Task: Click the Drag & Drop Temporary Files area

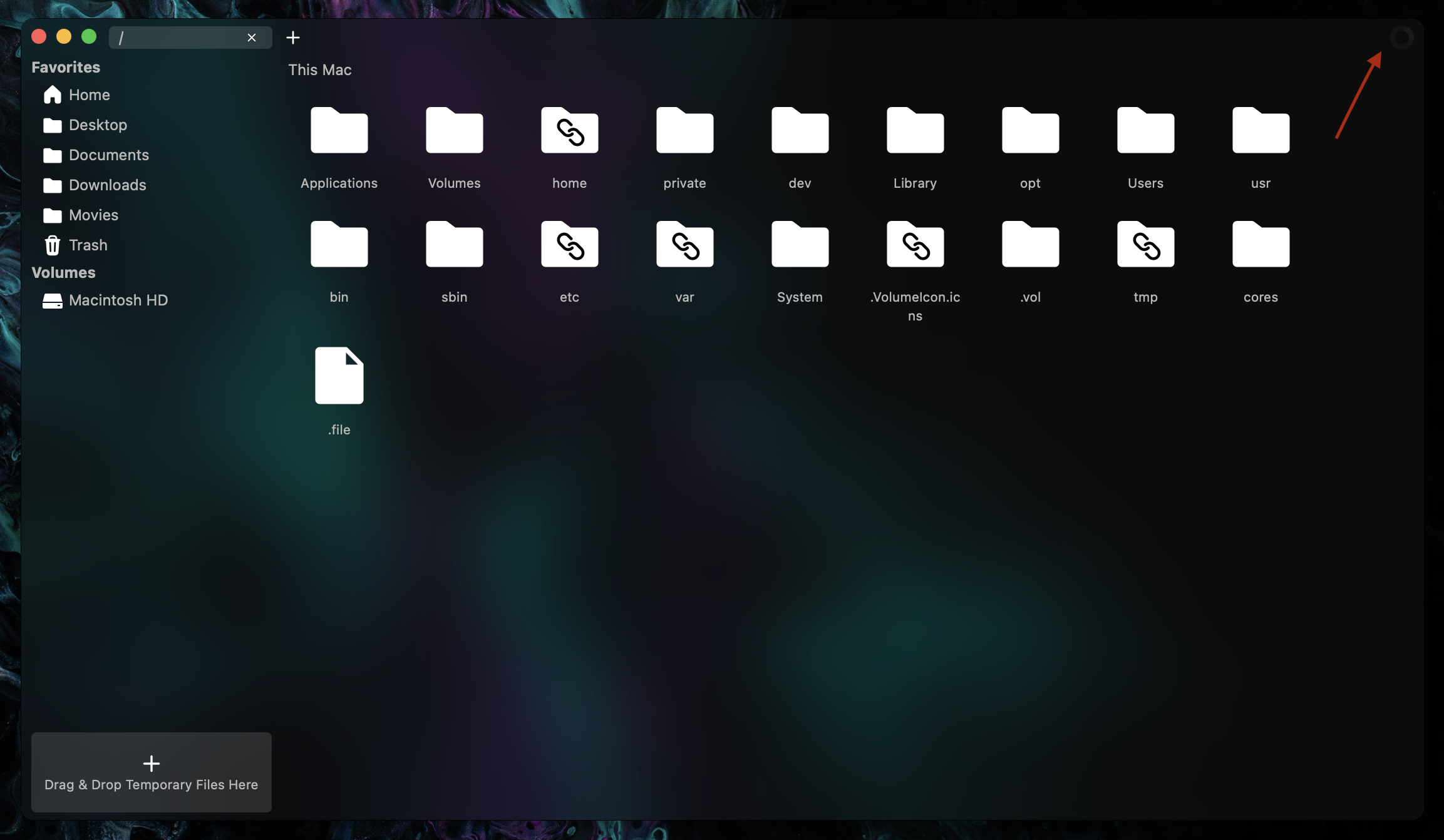Action: pyautogui.click(x=152, y=772)
